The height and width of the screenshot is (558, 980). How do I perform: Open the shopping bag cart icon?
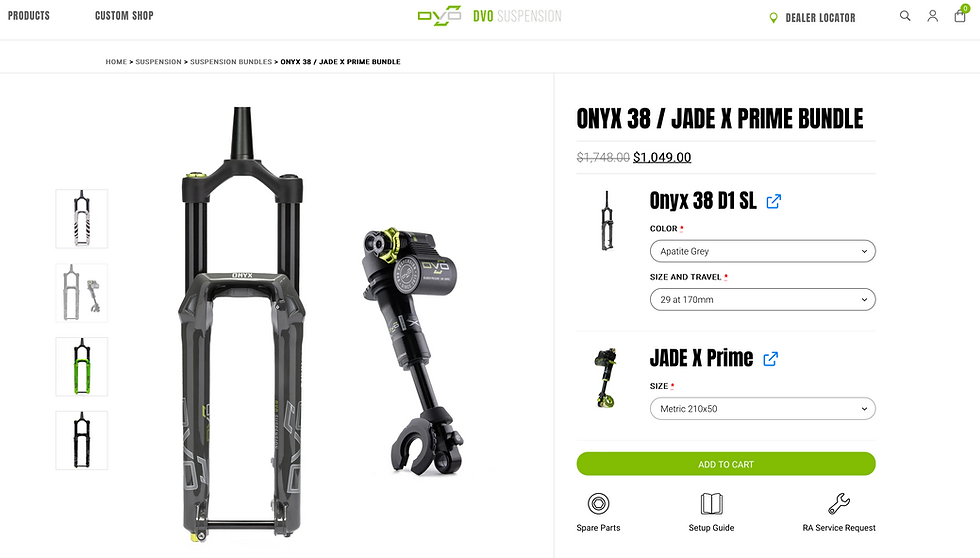(x=961, y=15)
